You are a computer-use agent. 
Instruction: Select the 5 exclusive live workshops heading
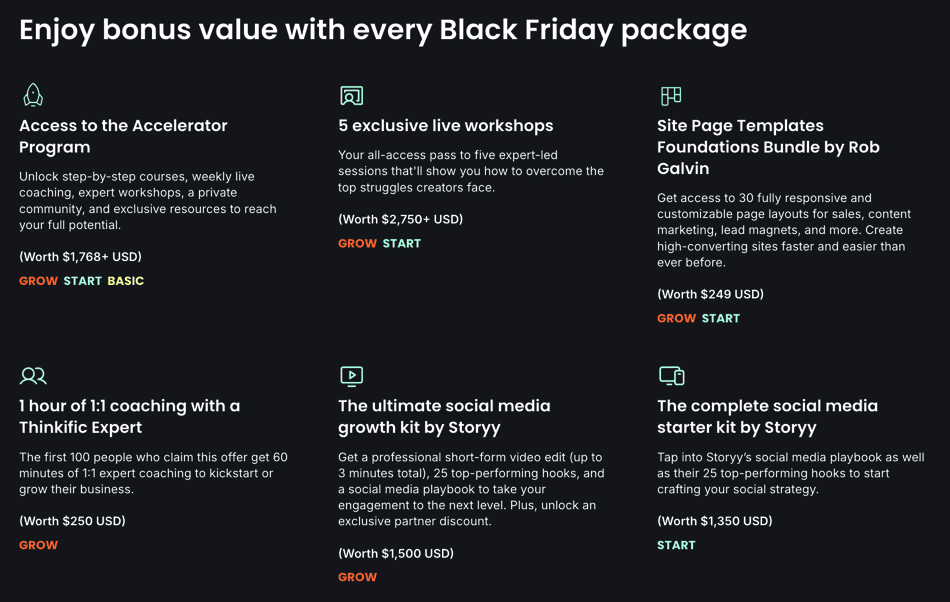click(x=445, y=126)
